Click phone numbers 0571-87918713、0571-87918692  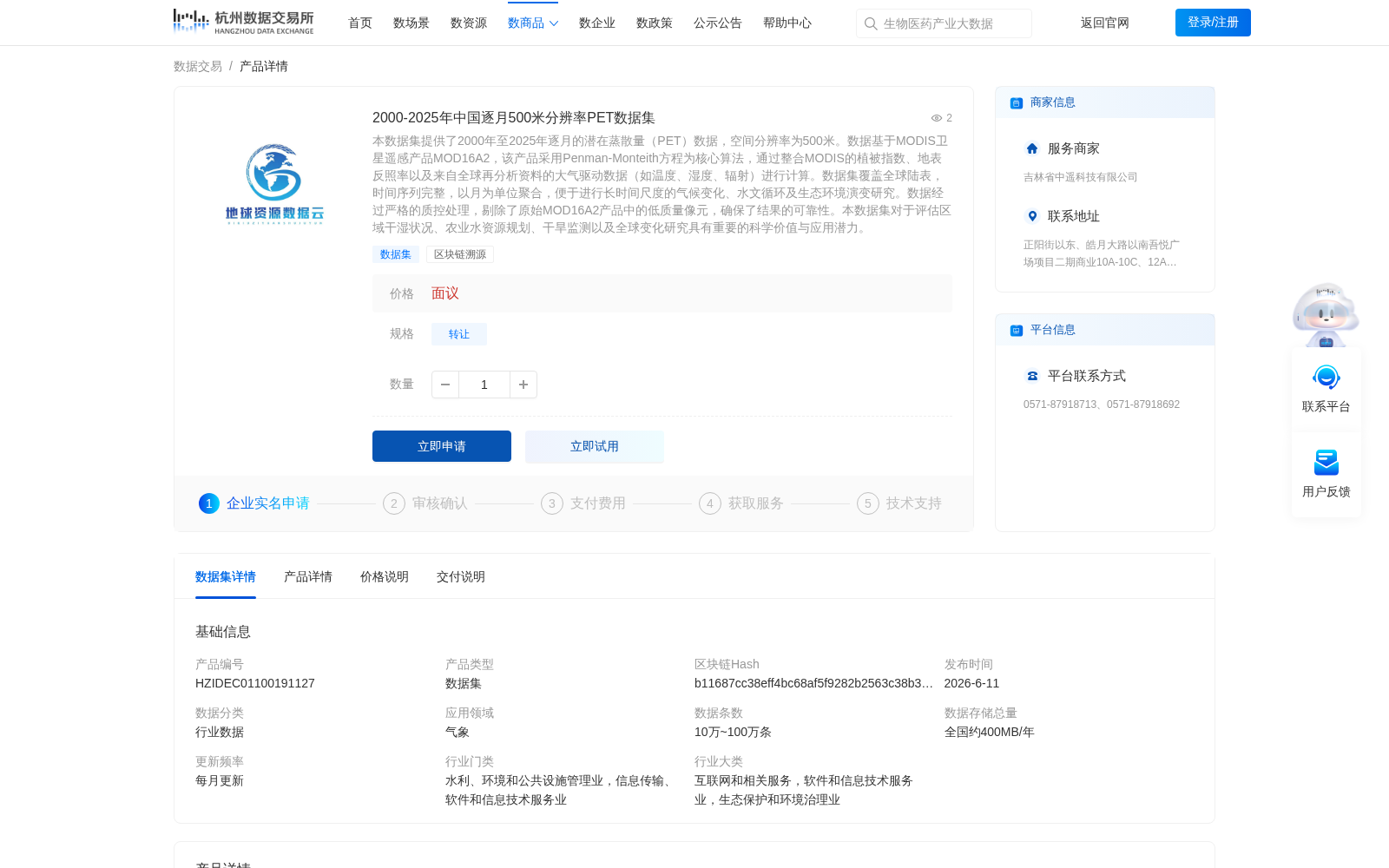pyautogui.click(x=1102, y=404)
